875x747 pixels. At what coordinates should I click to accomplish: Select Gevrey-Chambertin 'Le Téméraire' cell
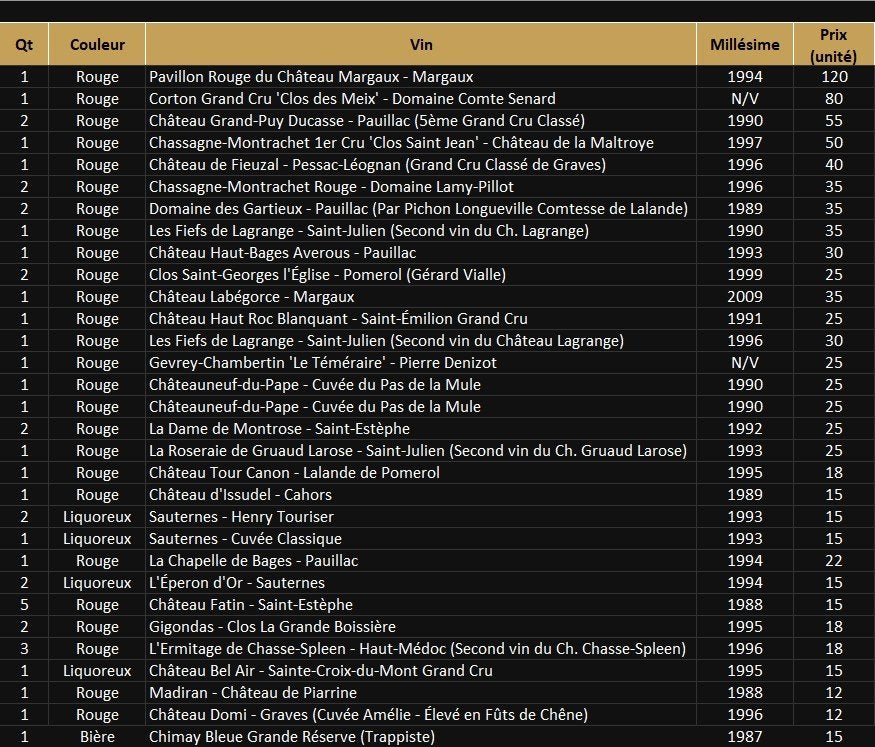tap(421, 363)
